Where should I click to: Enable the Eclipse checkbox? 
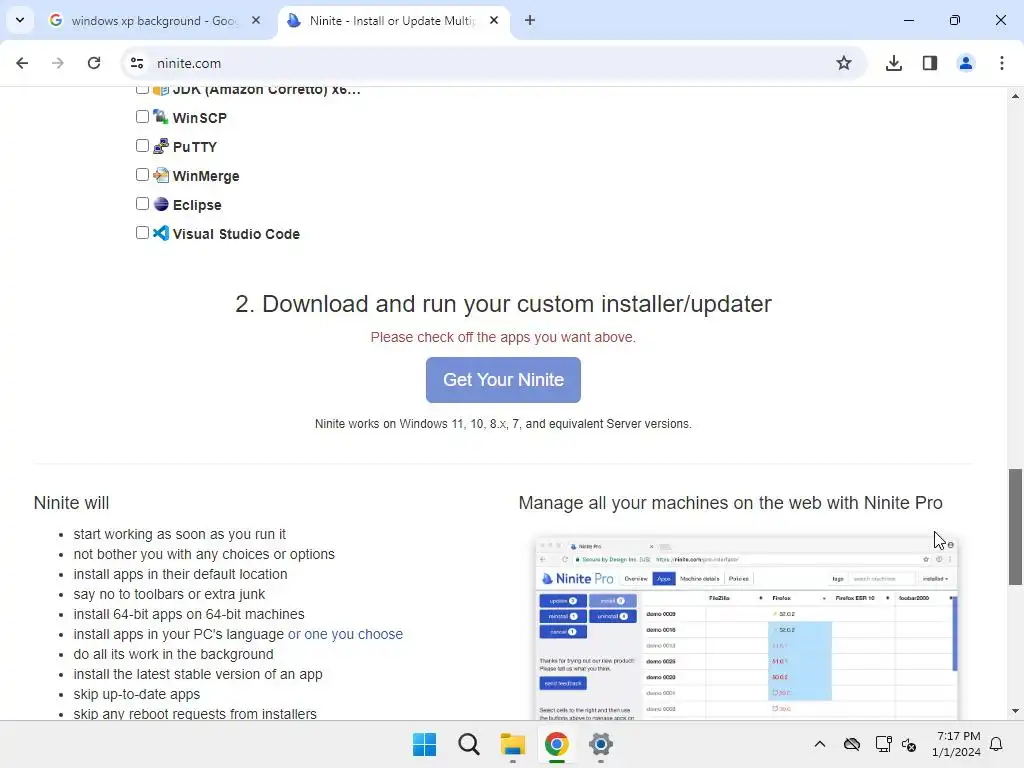[142, 204]
